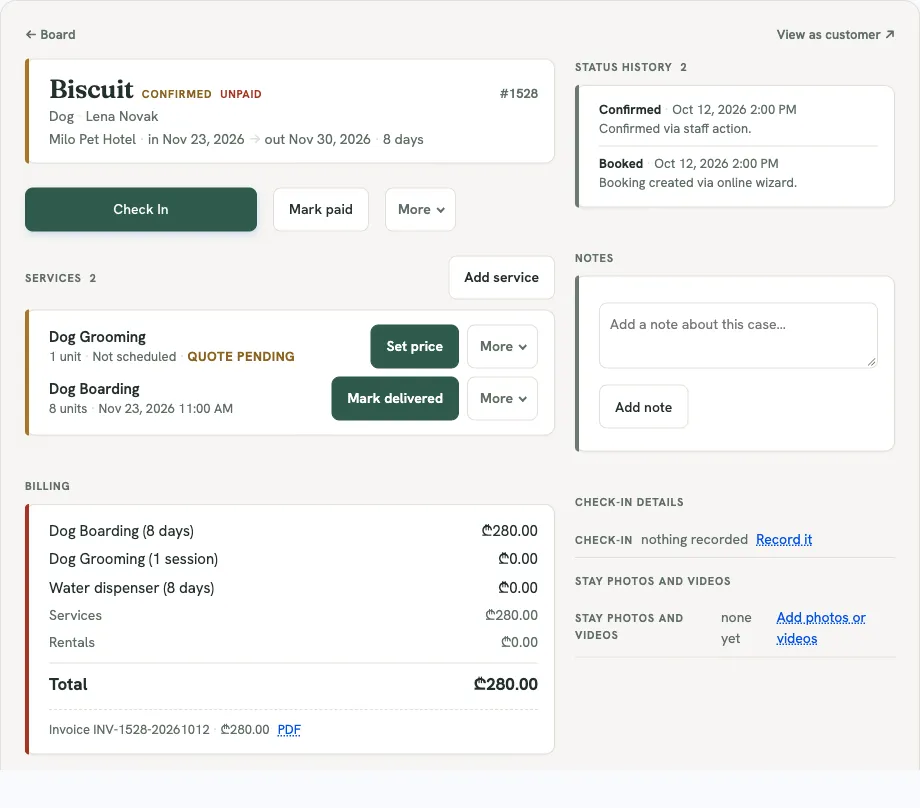Click the Services subtotal row
The width and height of the screenshot is (920, 808).
tap(293, 615)
